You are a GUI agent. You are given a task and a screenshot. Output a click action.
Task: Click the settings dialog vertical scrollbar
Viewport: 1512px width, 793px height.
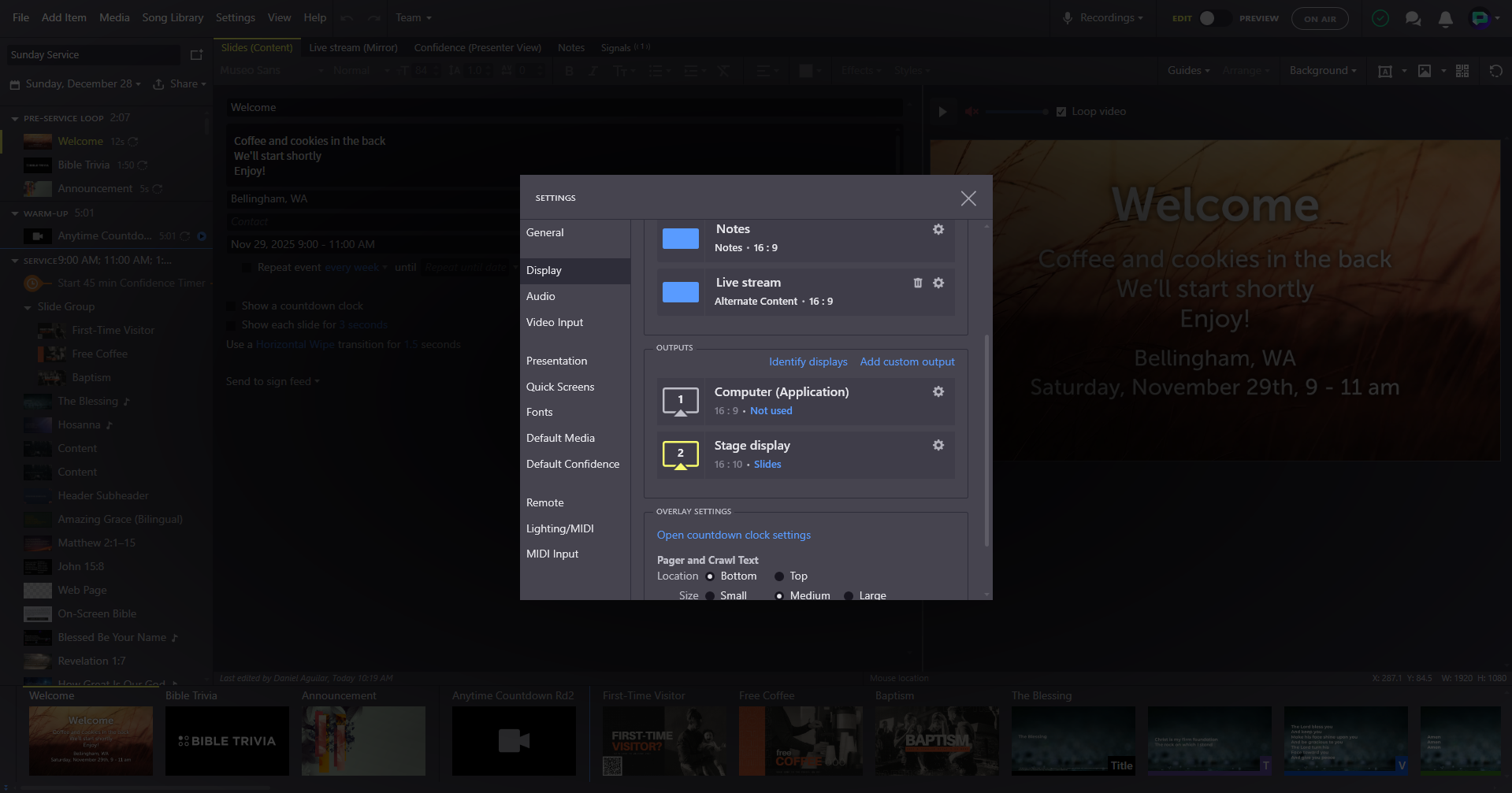pyautogui.click(x=986, y=441)
